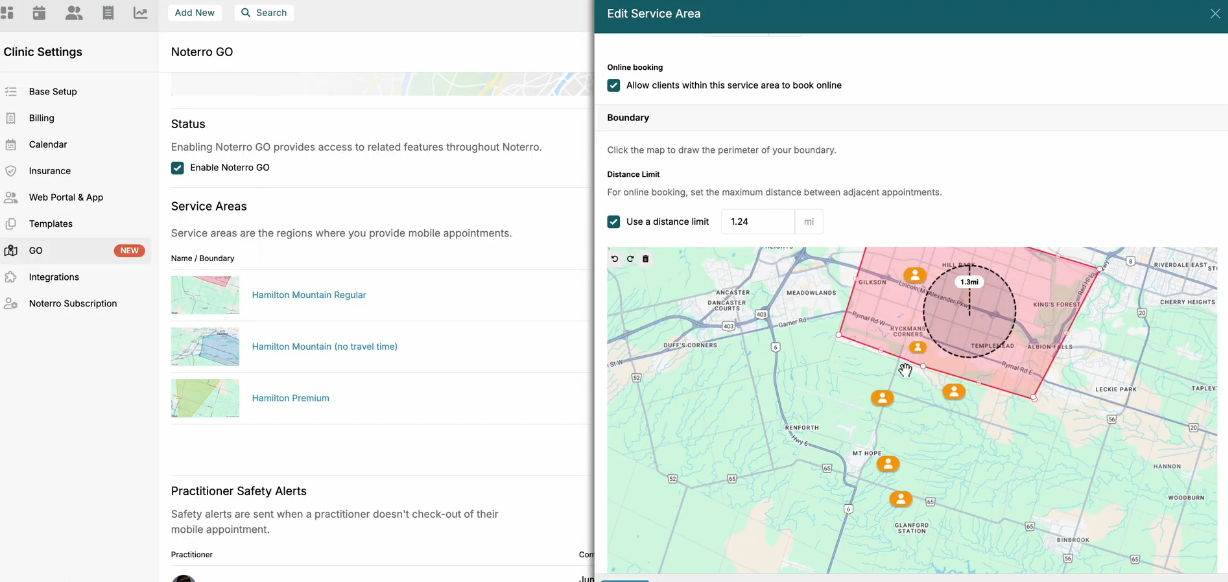Open the calendar icon in top navigation
This screenshot has width=1228, height=582.
pos(39,13)
